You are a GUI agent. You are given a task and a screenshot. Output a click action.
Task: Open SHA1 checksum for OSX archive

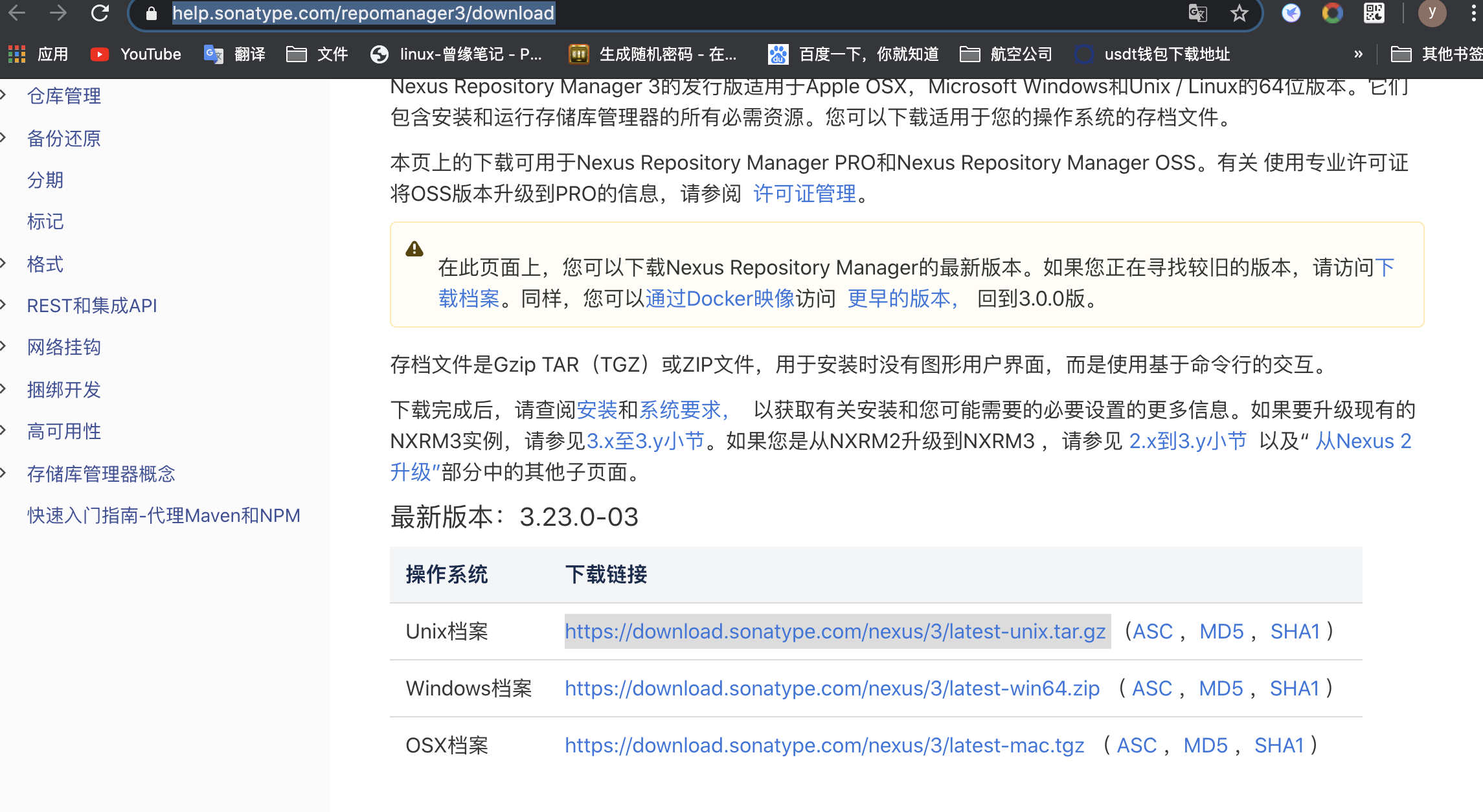coord(1279,745)
